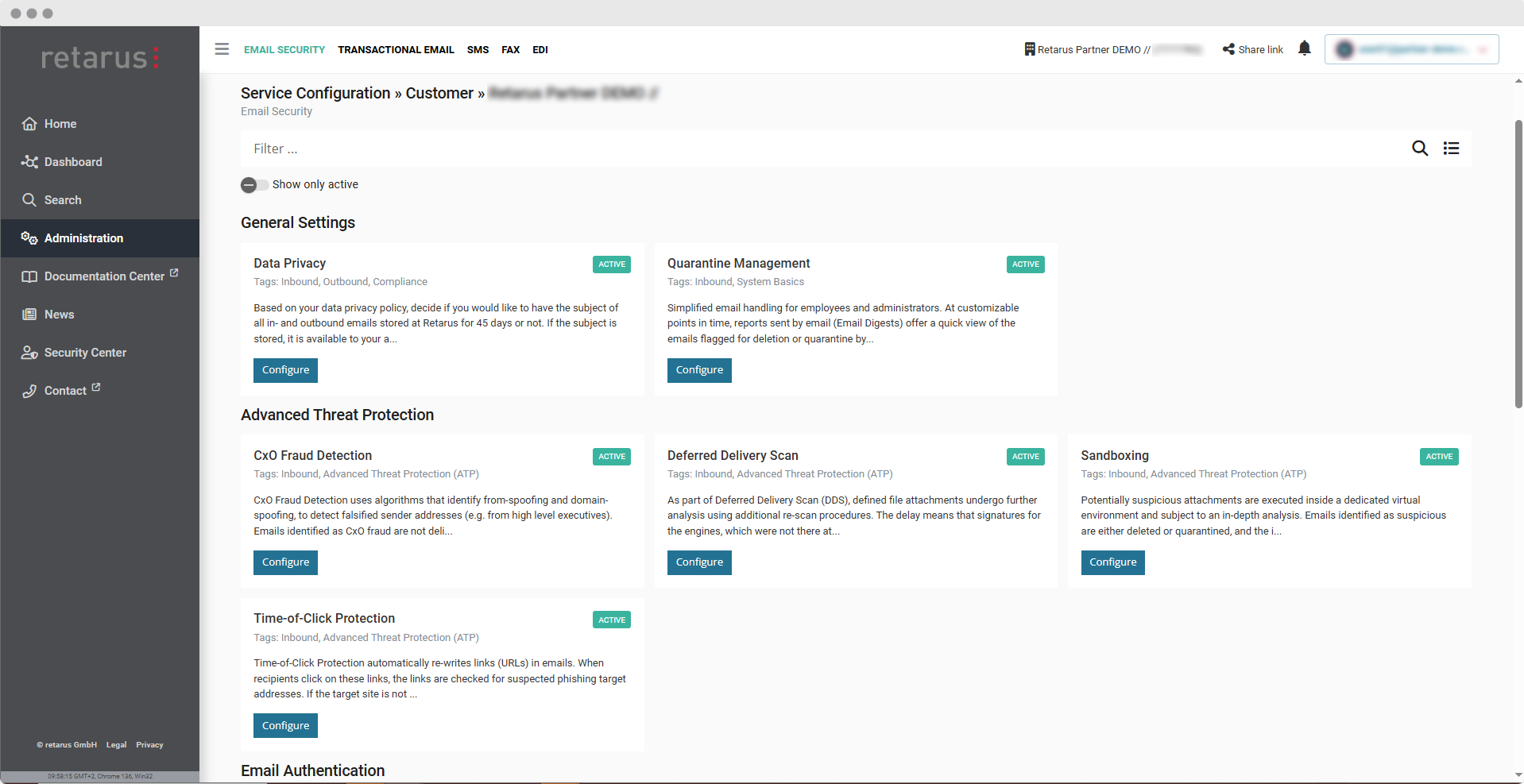Switch to list view icon

point(1451,149)
